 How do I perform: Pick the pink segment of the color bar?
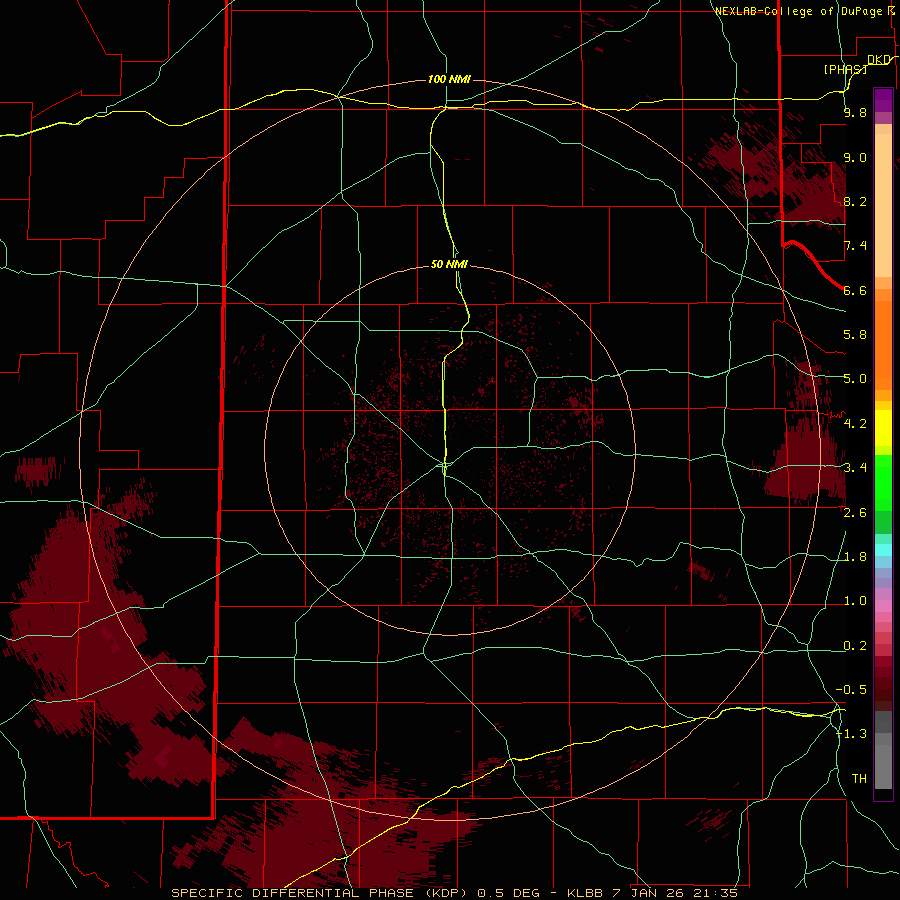pyautogui.click(x=883, y=606)
